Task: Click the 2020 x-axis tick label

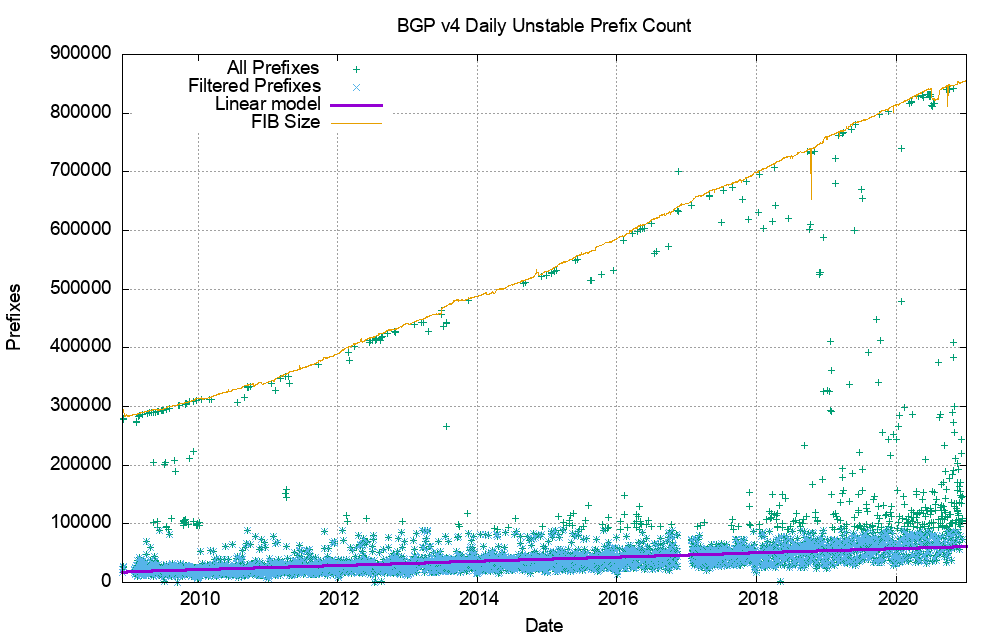Action: [x=896, y=599]
